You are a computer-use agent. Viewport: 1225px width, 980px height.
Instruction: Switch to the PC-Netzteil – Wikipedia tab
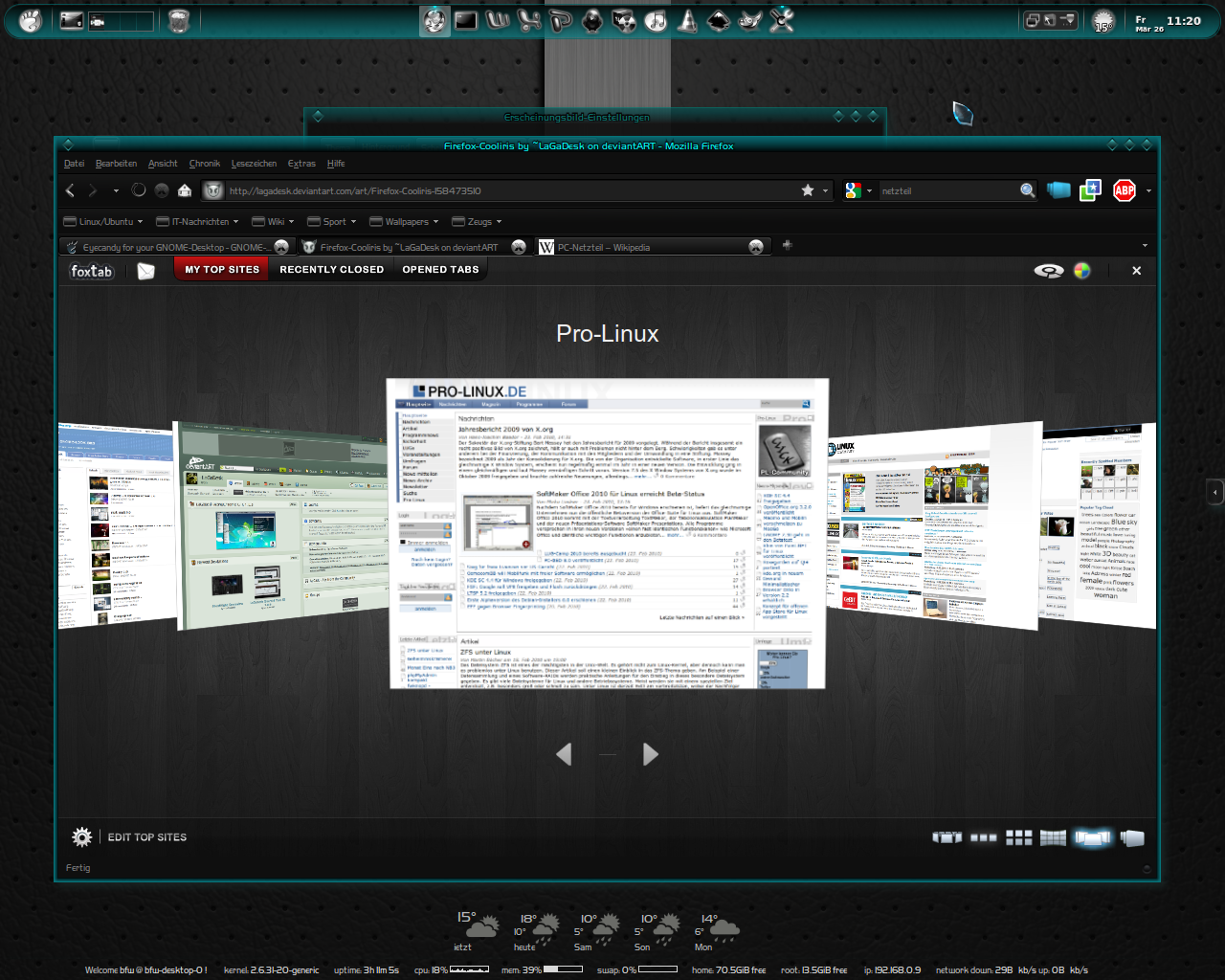pos(654,247)
